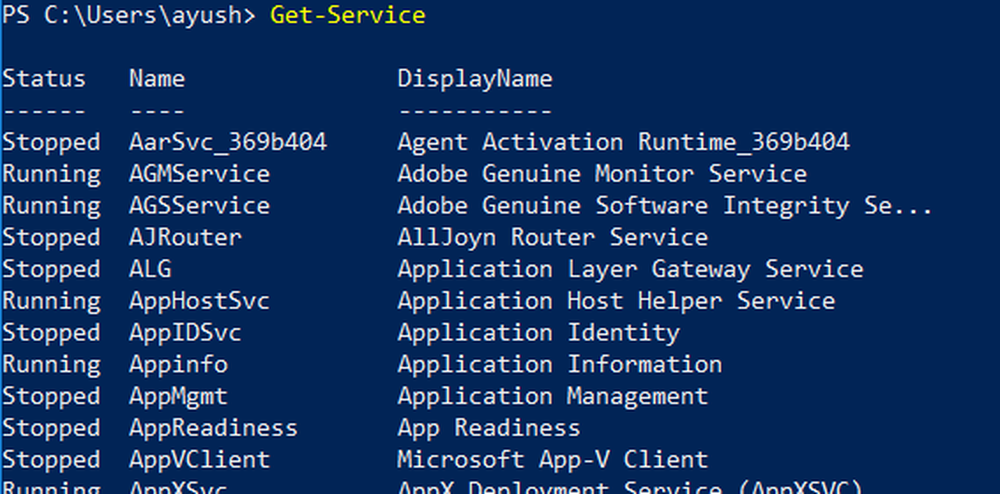Click the DisplayName column header

coord(475,78)
